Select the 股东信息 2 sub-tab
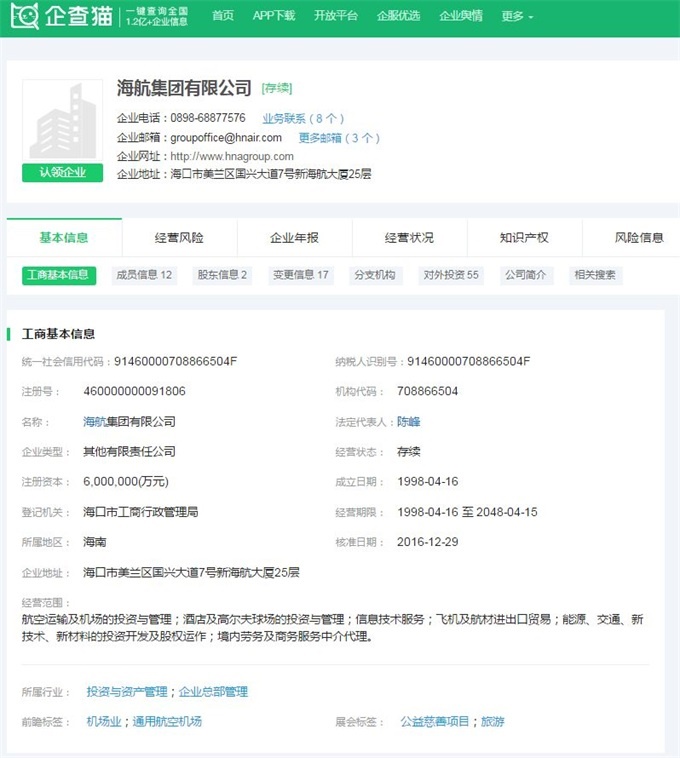Viewport: 680px width, 758px height. point(222,275)
